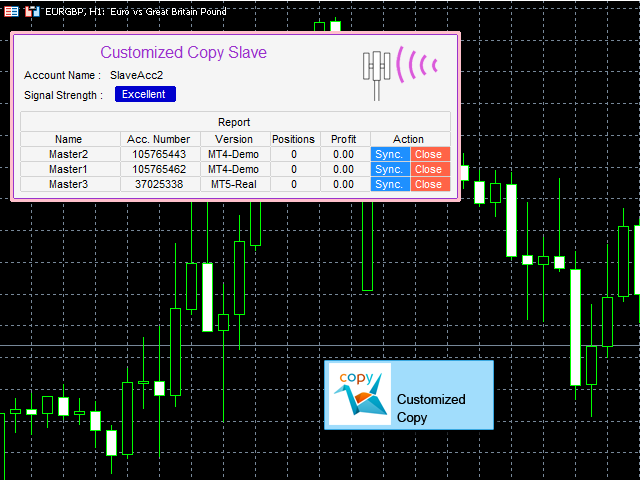This screenshot has height=480, width=640.
Task: Click the Profit column header
Action: coord(345,139)
